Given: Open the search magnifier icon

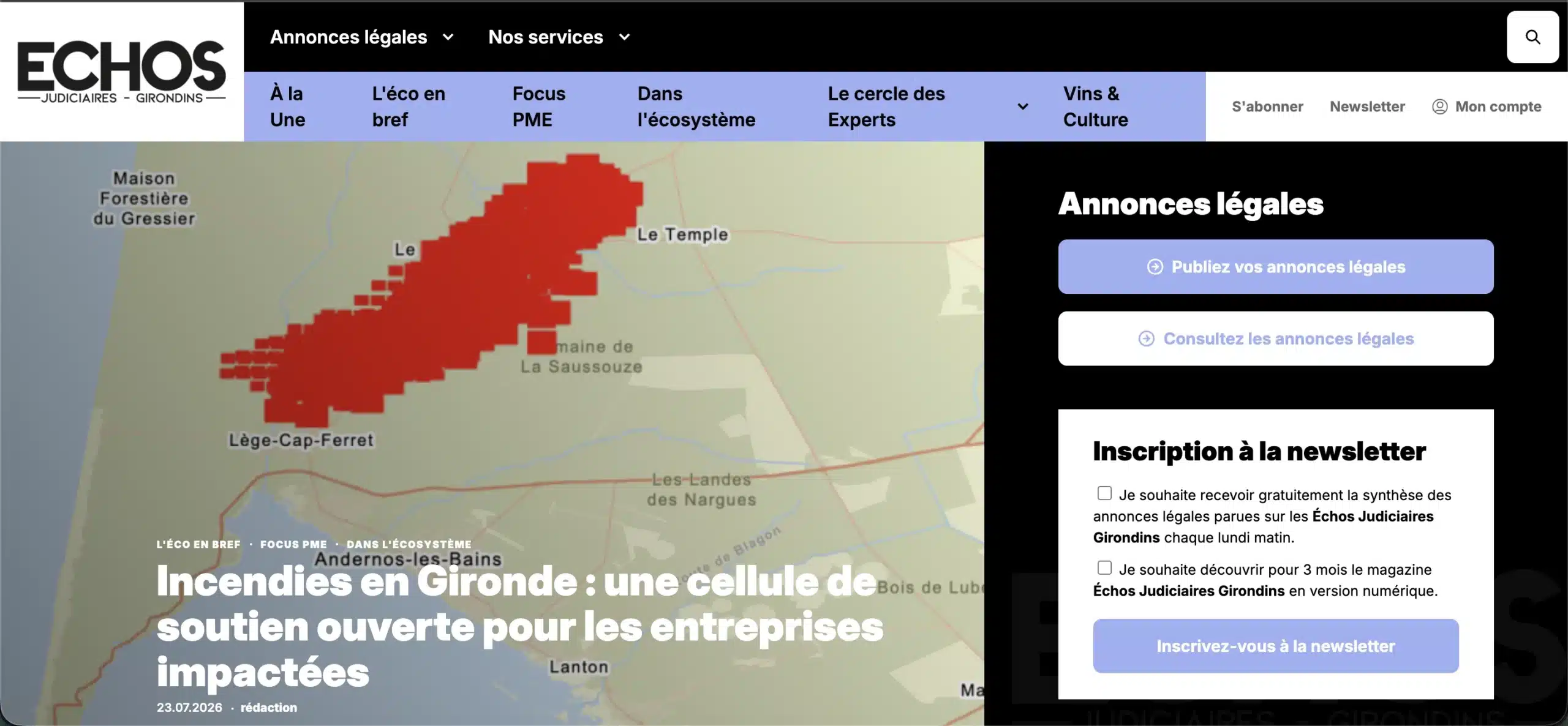Looking at the screenshot, I should [1532, 37].
